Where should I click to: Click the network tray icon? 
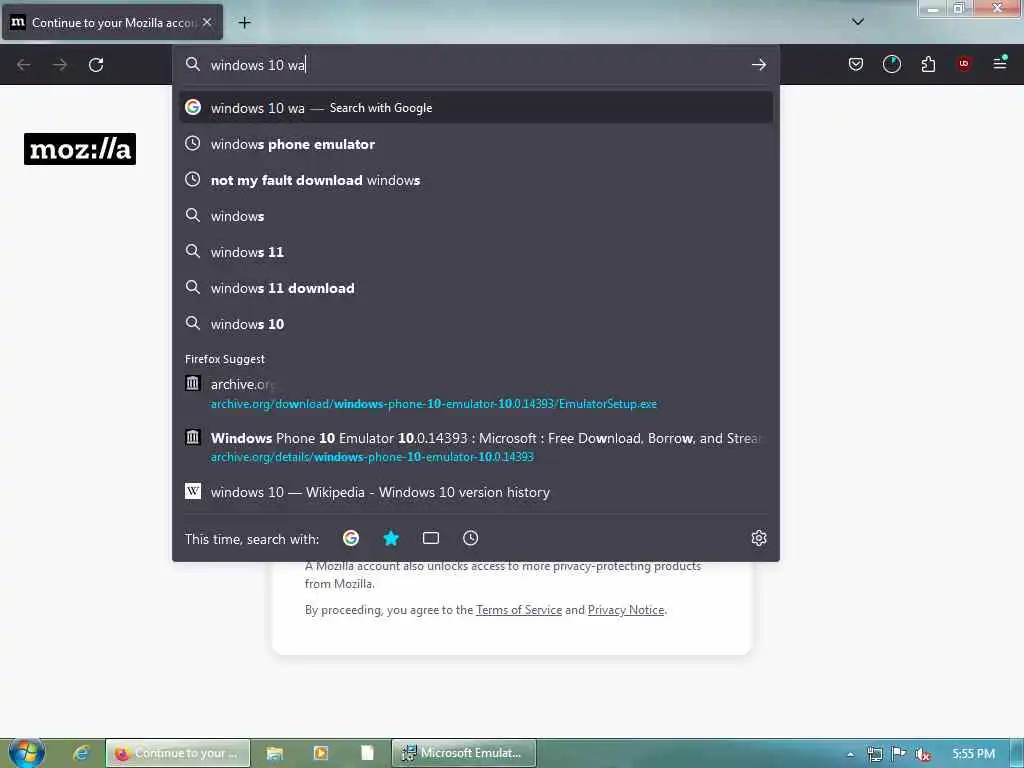874,754
